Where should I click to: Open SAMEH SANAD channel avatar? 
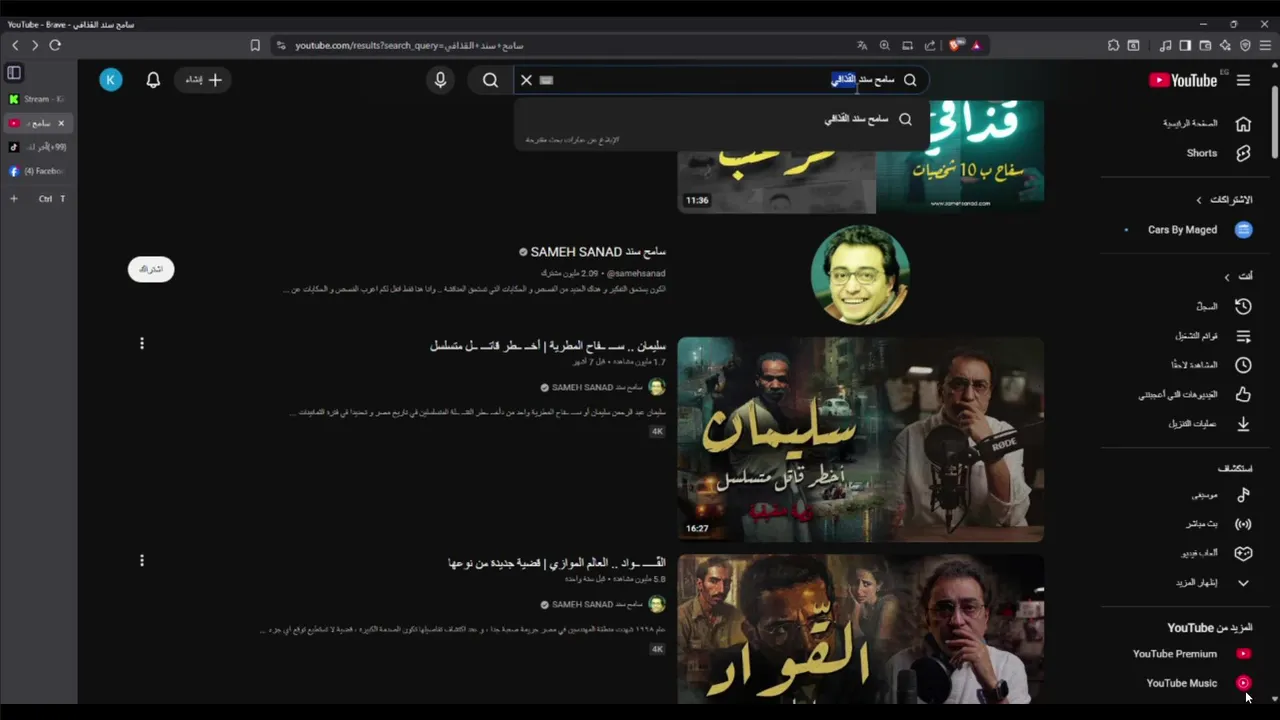tap(860, 274)
